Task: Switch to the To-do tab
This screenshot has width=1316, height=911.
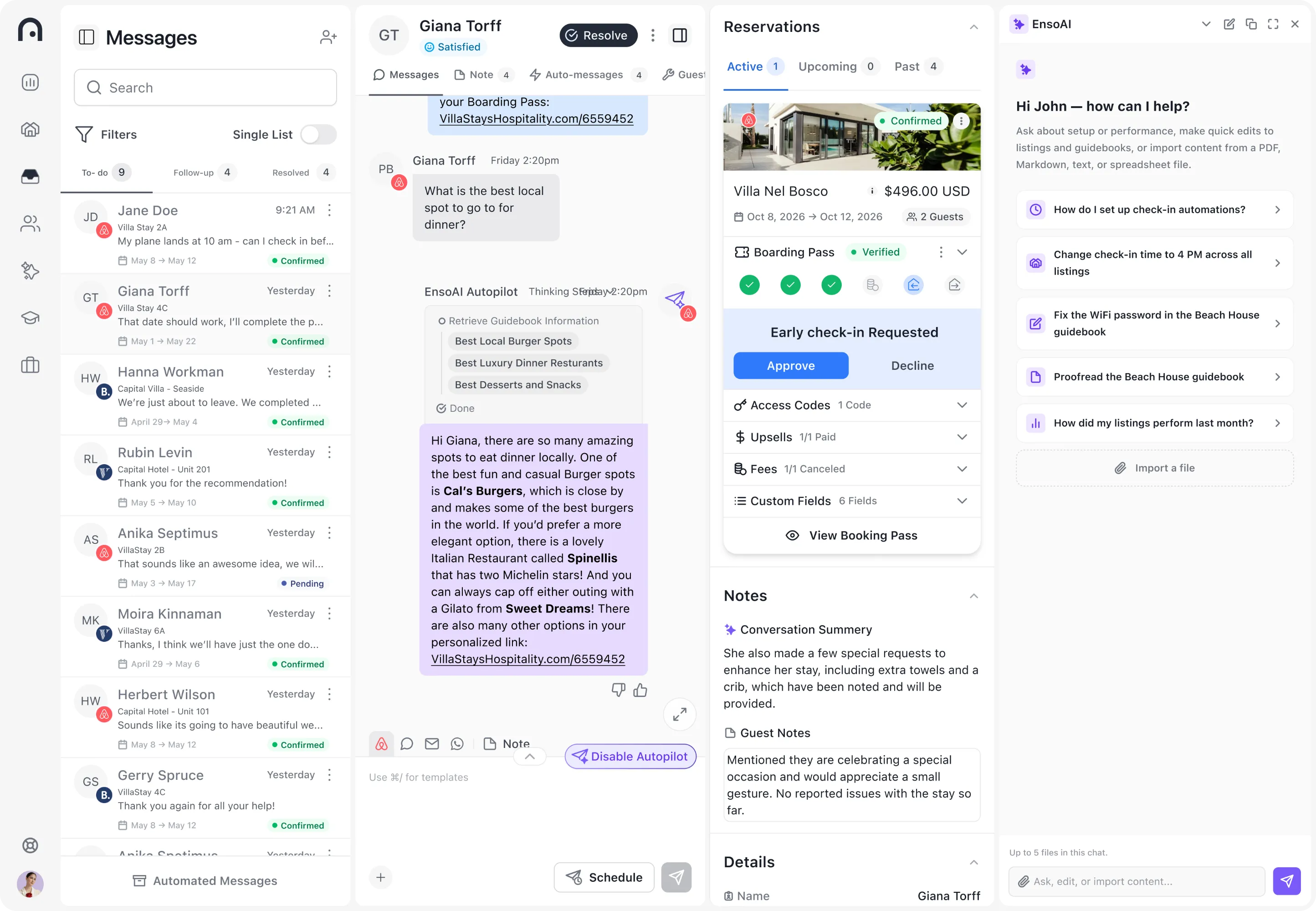Action: click(106, 172)
